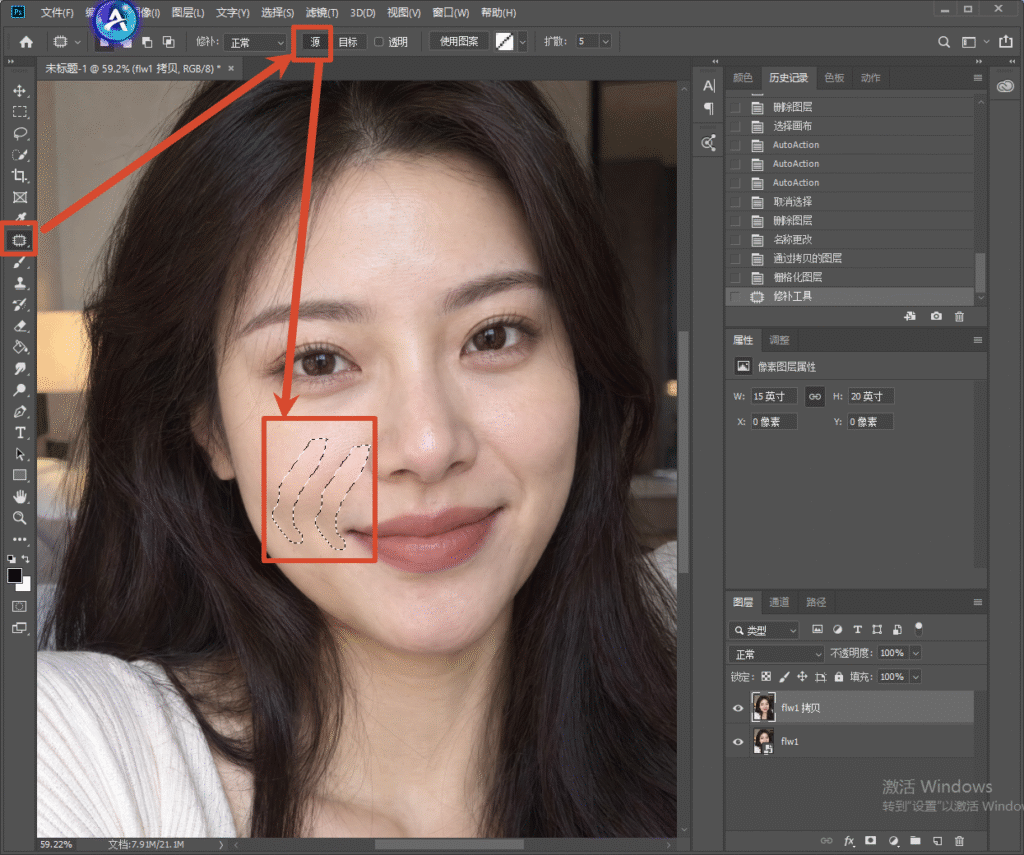Open the layer blend mode dropdown 正常
This screenshot has width=1024, height=855.
(776, 654)
